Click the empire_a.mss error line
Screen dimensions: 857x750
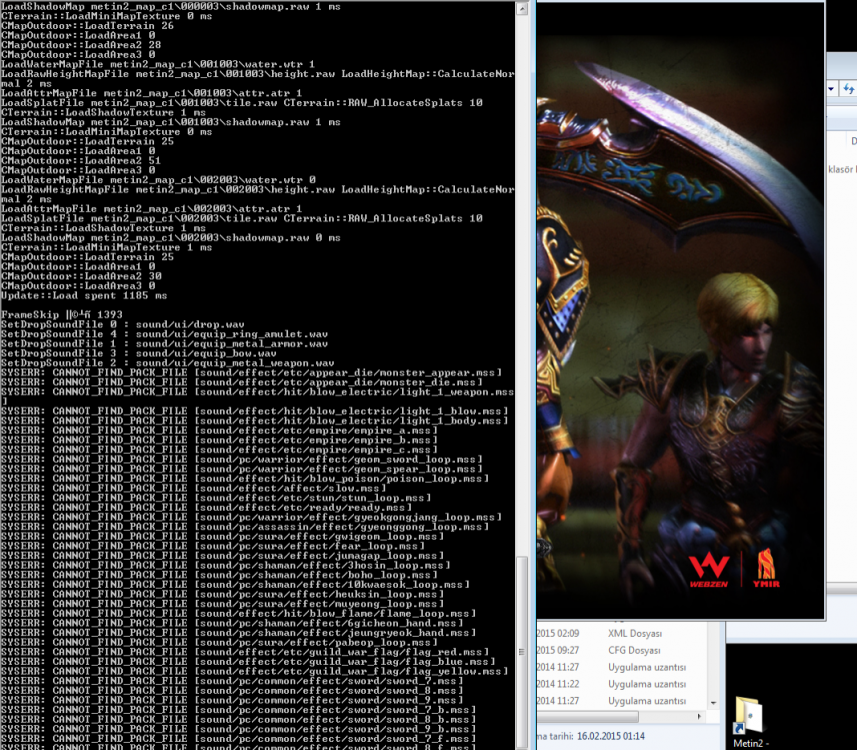pyautogui.click(x=219, y=430)
